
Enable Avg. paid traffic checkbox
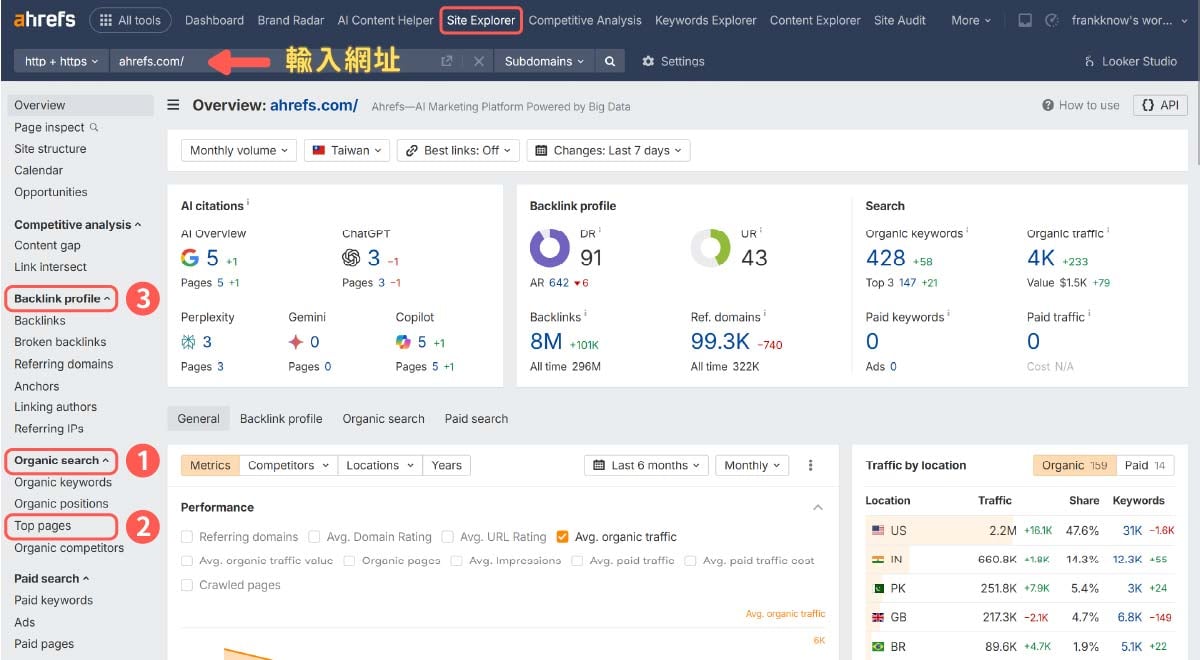coord(577,561)
